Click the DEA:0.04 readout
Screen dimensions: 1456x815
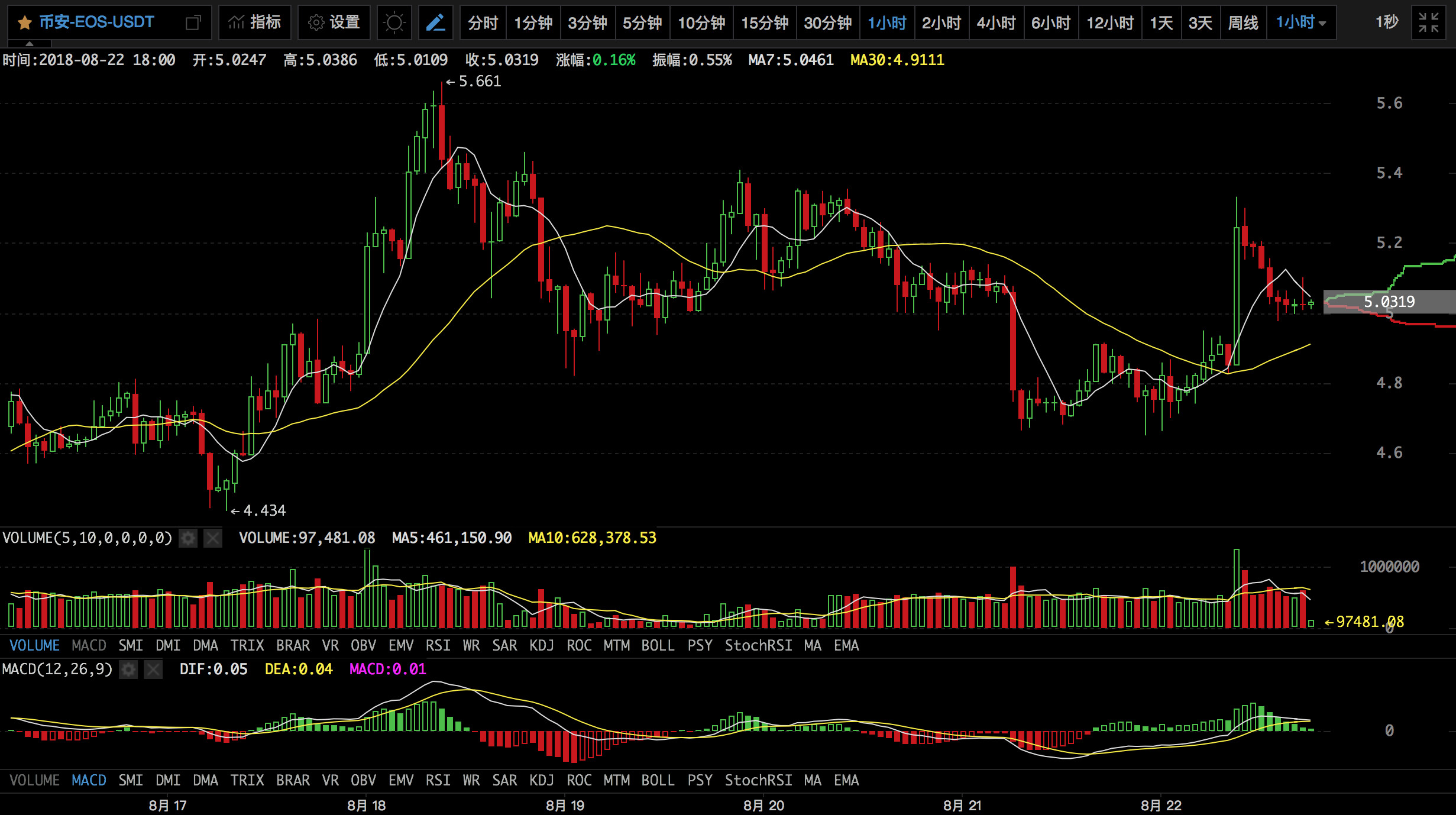click(x=299, y=669)
